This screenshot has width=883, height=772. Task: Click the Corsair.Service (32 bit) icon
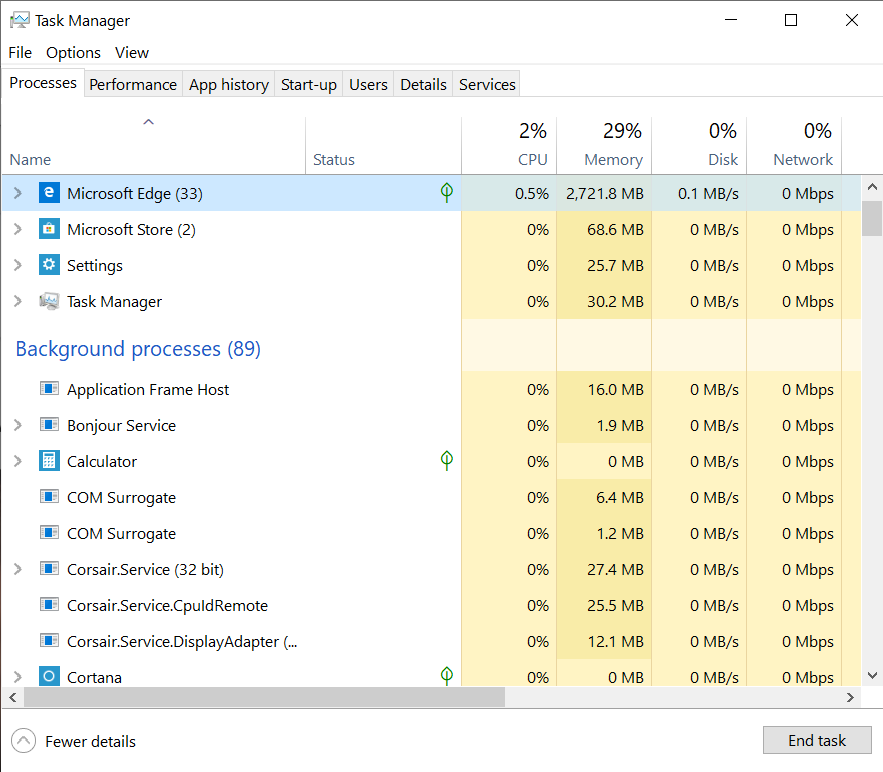click(x=49, y=569)
